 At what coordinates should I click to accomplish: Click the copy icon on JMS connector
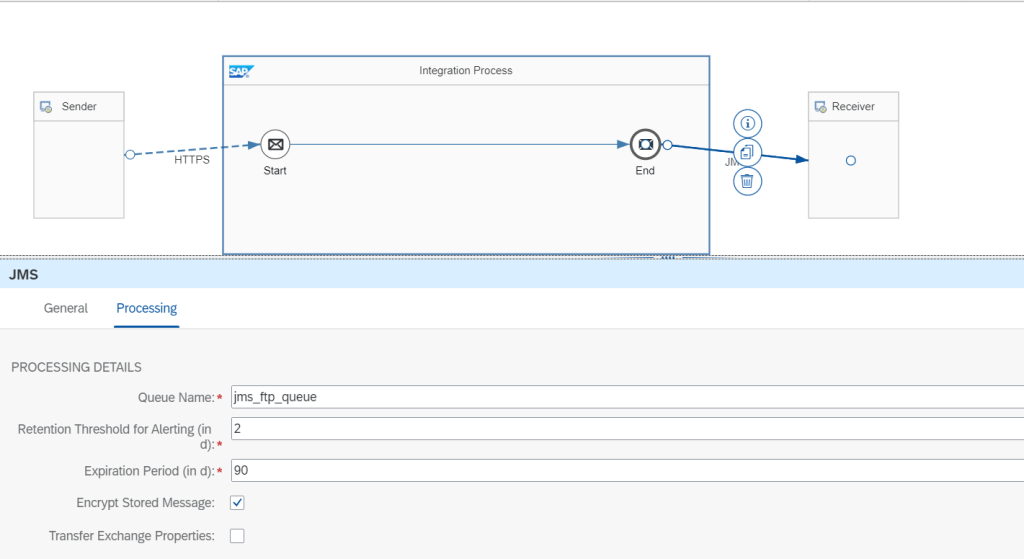[747, 153]
